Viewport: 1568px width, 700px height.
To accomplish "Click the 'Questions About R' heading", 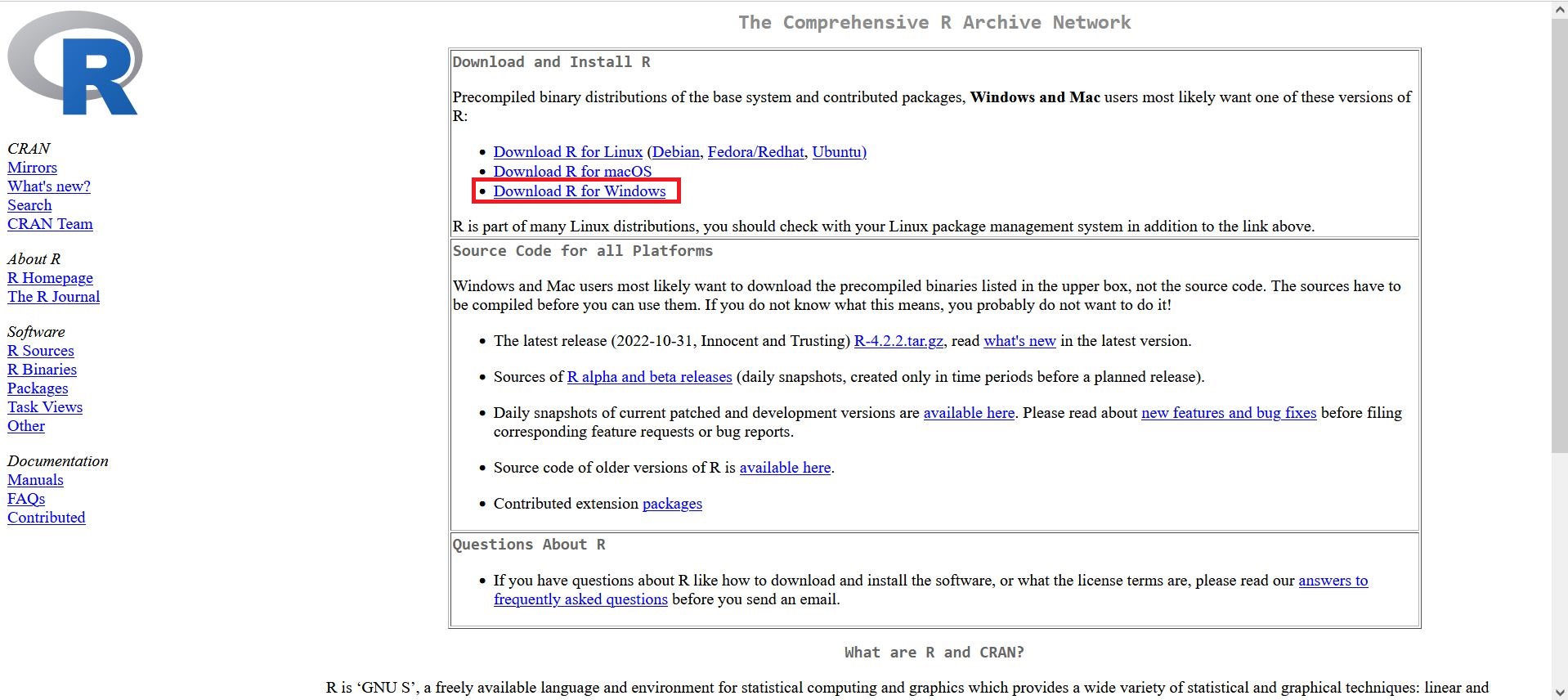I will pyautogui.click(x=529, y=545).
